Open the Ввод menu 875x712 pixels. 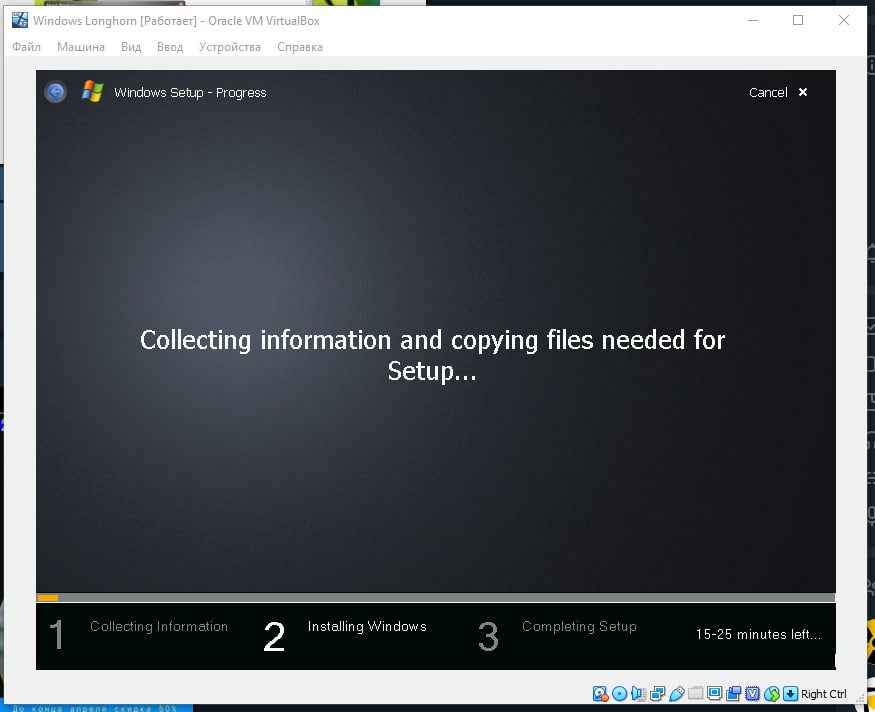pyautogui.click(x=170, y=47)
